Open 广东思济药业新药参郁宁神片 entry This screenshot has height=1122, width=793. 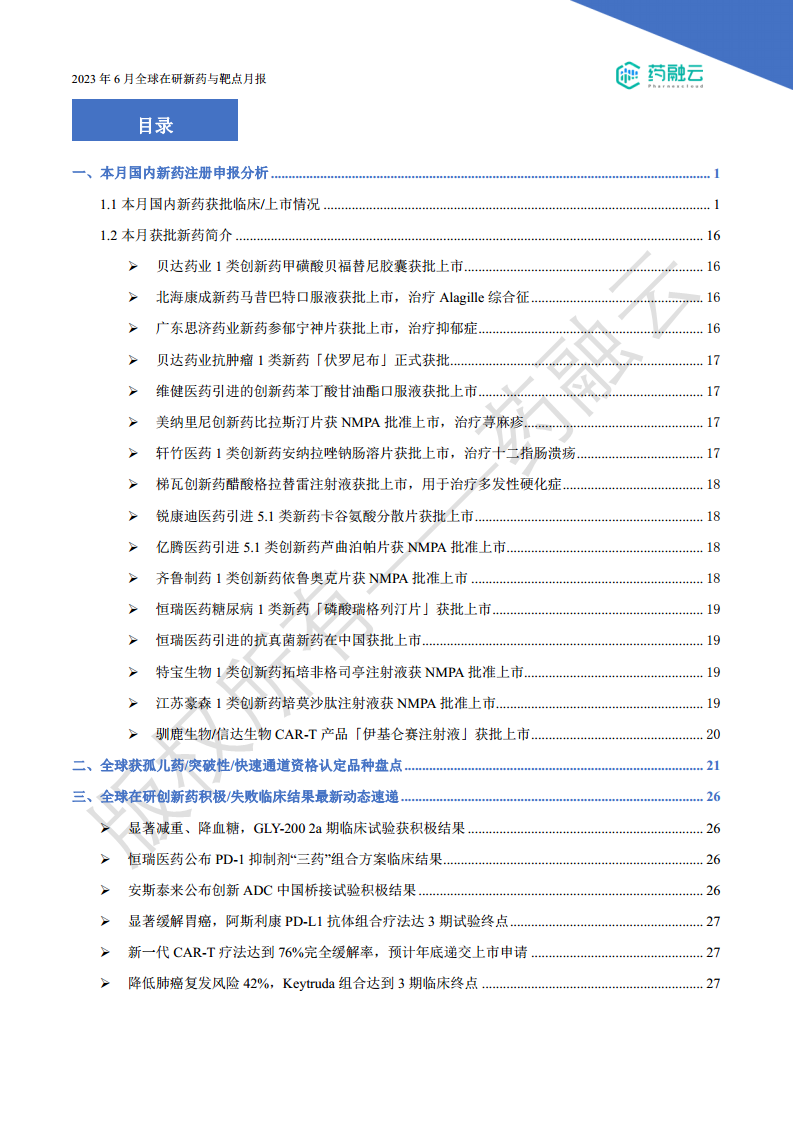click(424, 328)
